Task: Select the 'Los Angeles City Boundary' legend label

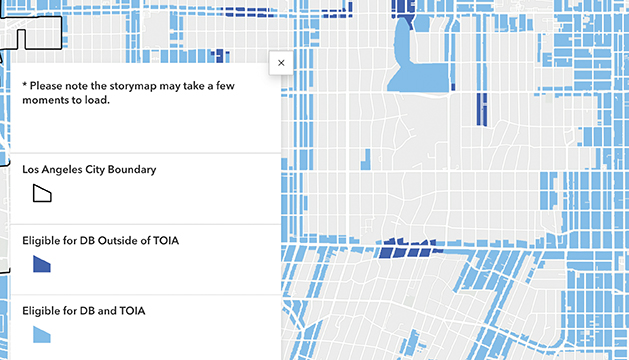Action: pos(89,169)
